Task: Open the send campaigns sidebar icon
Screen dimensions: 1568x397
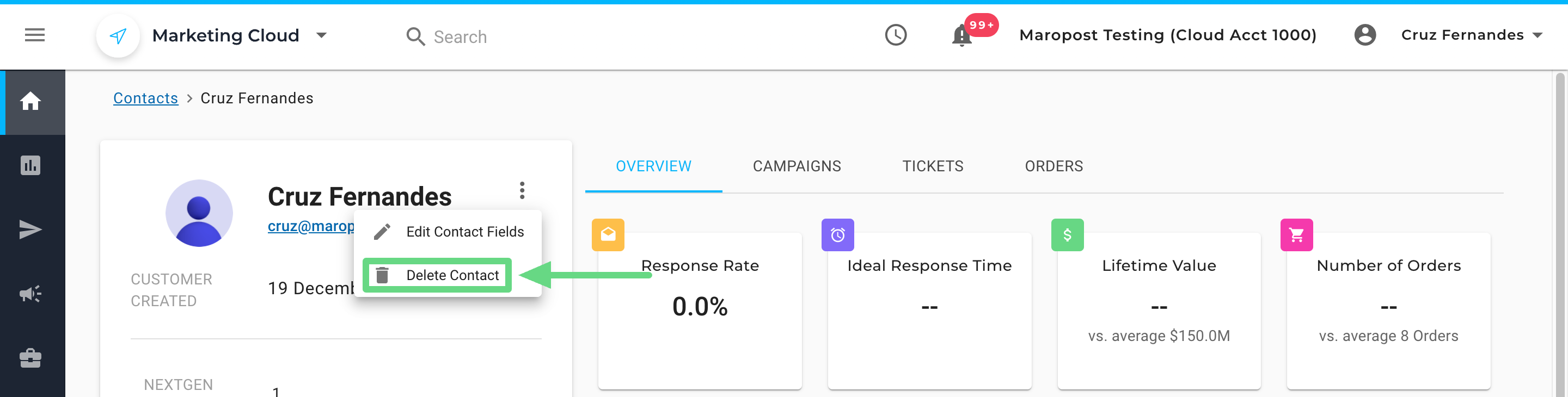Action: pos(30,230)
